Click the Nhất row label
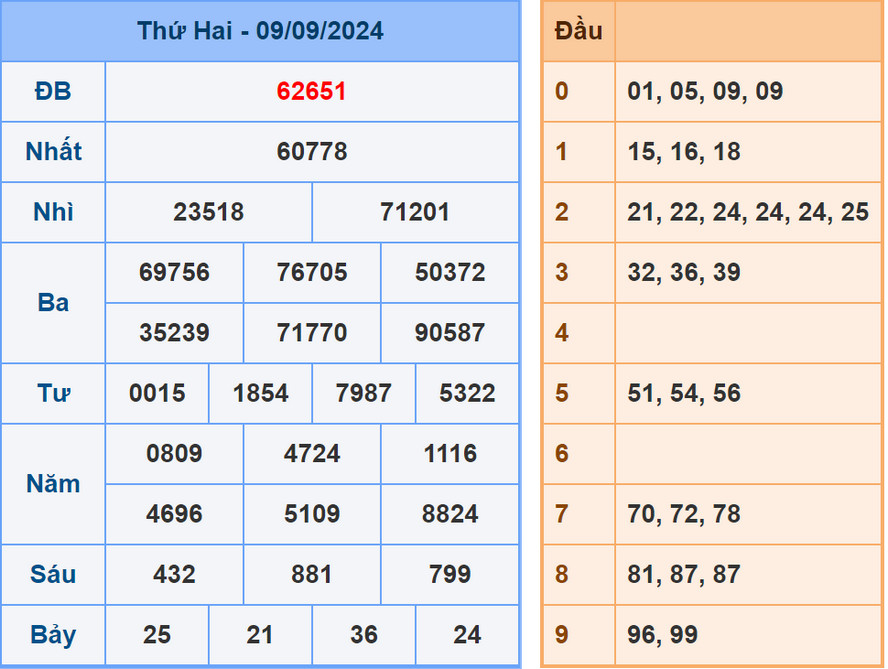The image size is (888, 669). tap(53, 152)
